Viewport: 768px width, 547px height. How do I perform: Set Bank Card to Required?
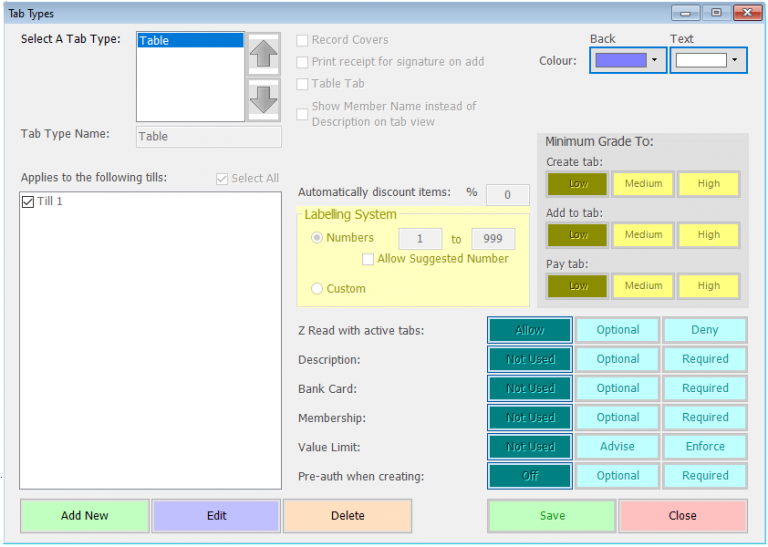tap(705, 388)
